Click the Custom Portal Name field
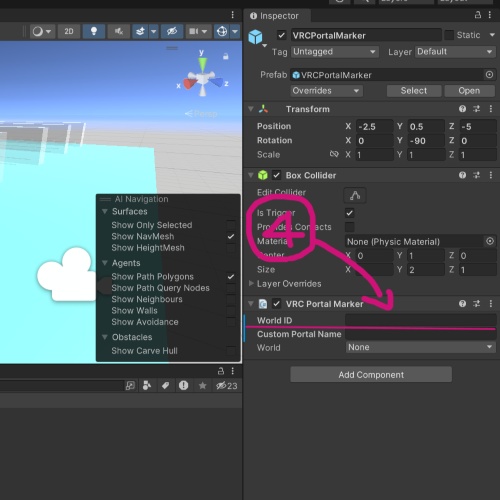Image resolution: width=500 pixels, height=500 pixels. [421, 334]
